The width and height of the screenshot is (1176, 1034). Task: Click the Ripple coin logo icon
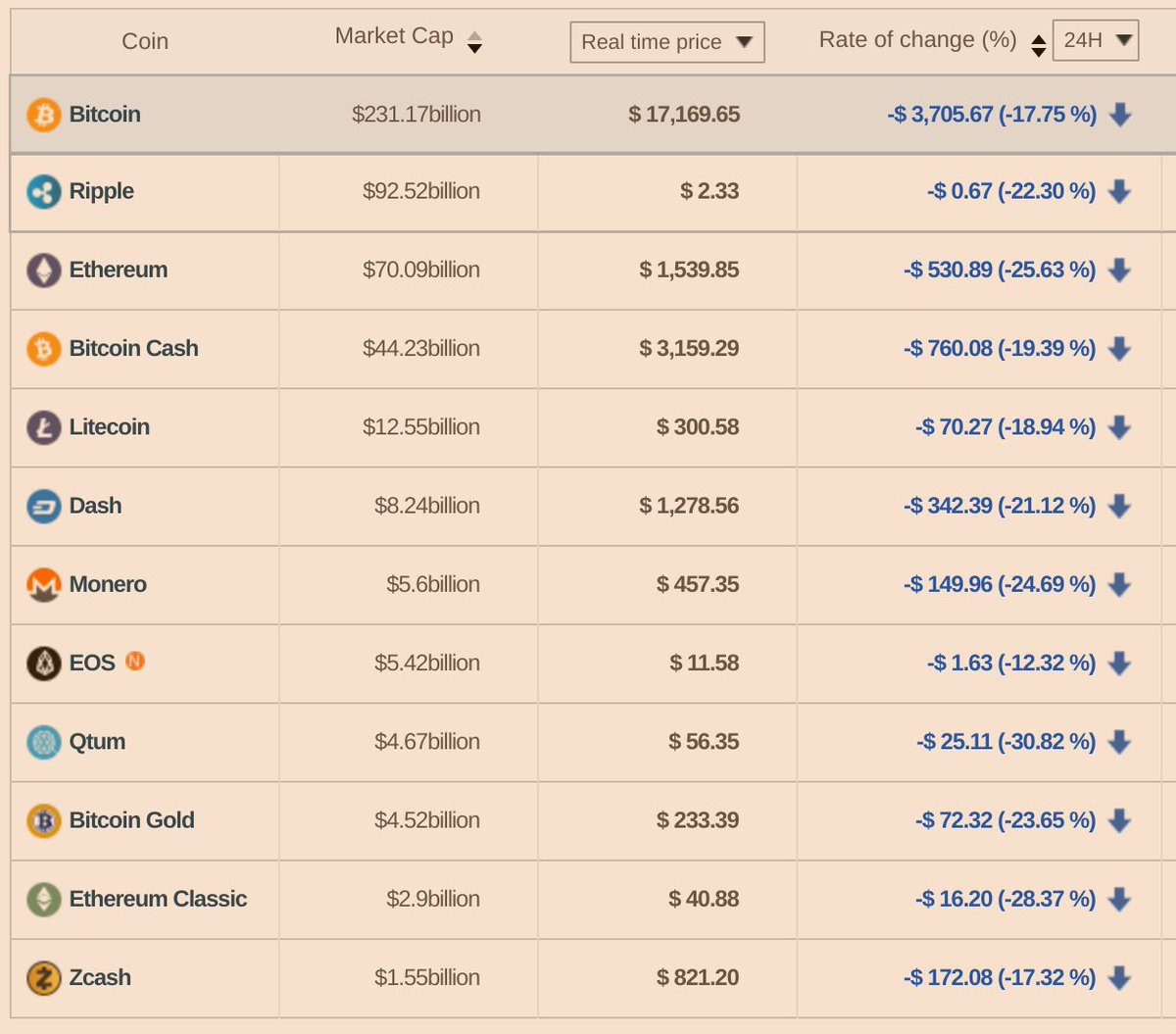point(43,191)
